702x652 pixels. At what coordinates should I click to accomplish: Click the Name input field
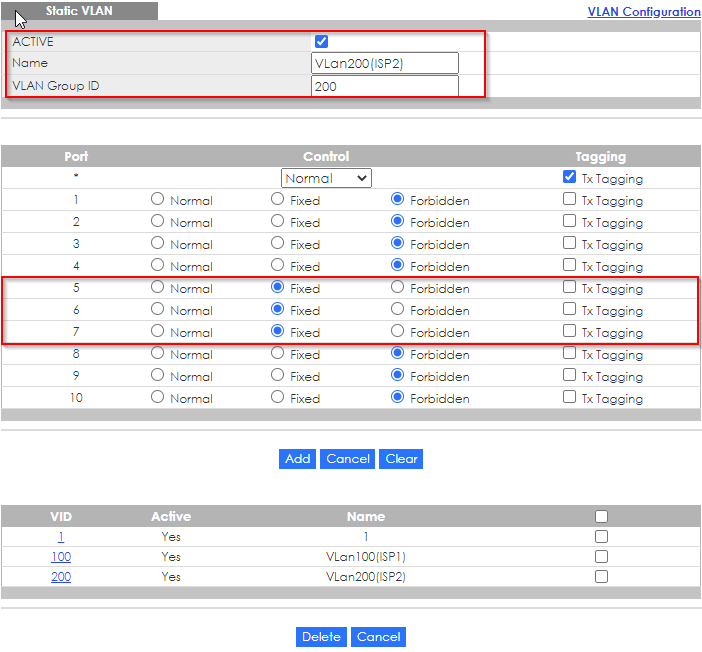(385, 64)
